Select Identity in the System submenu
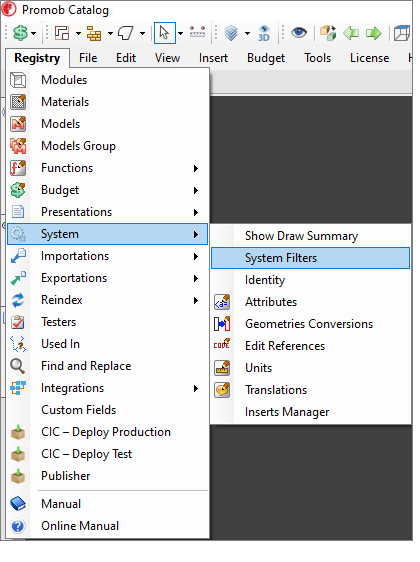The image size is (420, 562). (x=310, y=280)
